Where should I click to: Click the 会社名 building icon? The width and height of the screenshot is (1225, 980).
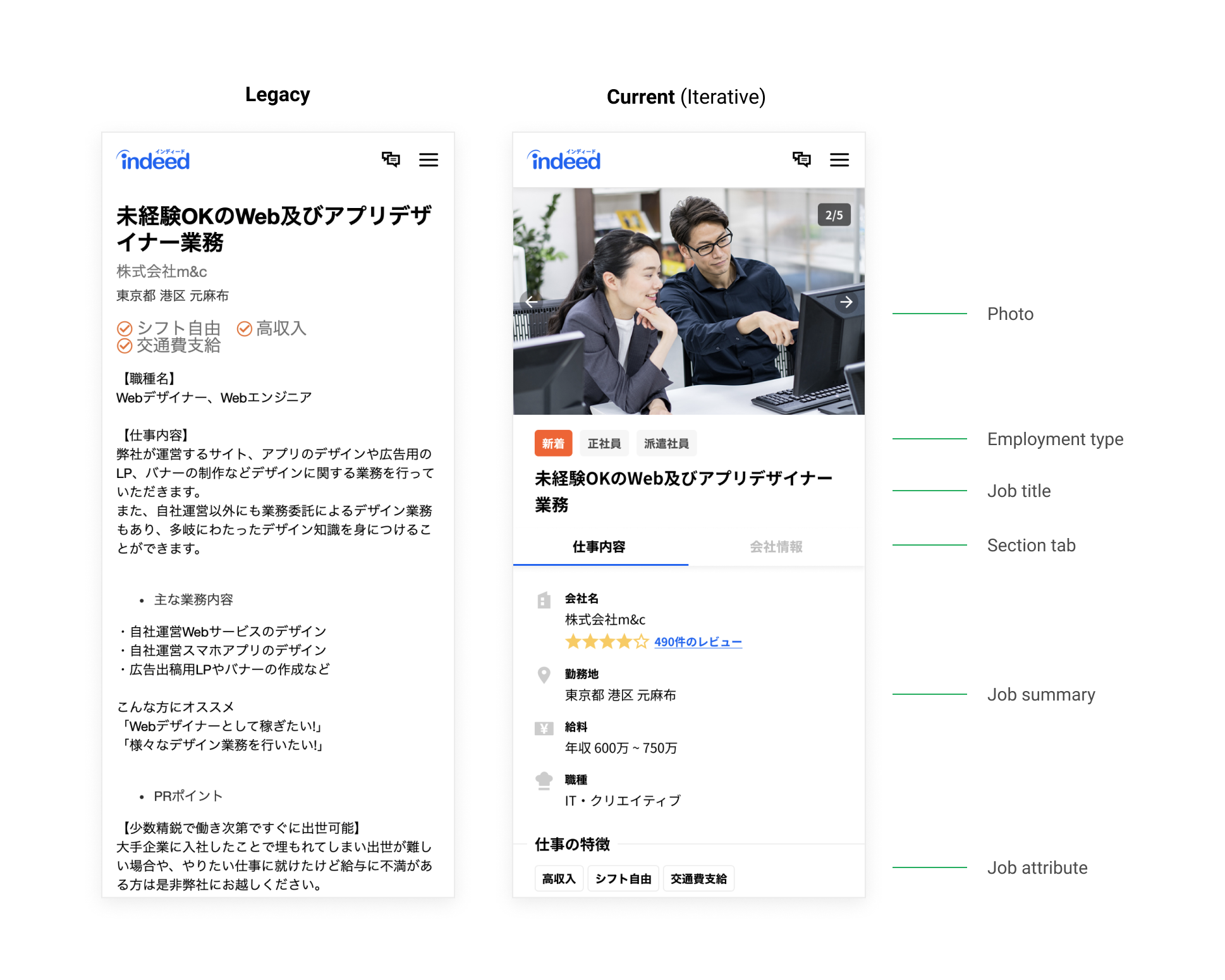[x=544, y=600]
